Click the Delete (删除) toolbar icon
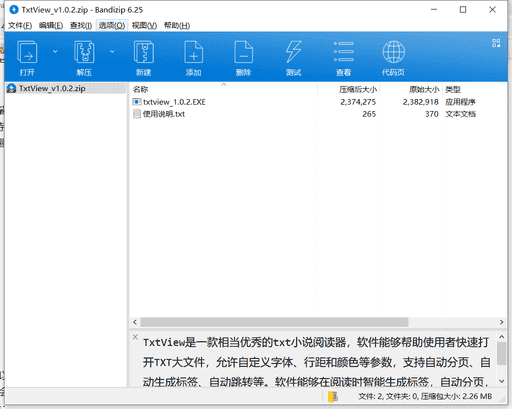The image size is (512, 409). tap(244, 52)
